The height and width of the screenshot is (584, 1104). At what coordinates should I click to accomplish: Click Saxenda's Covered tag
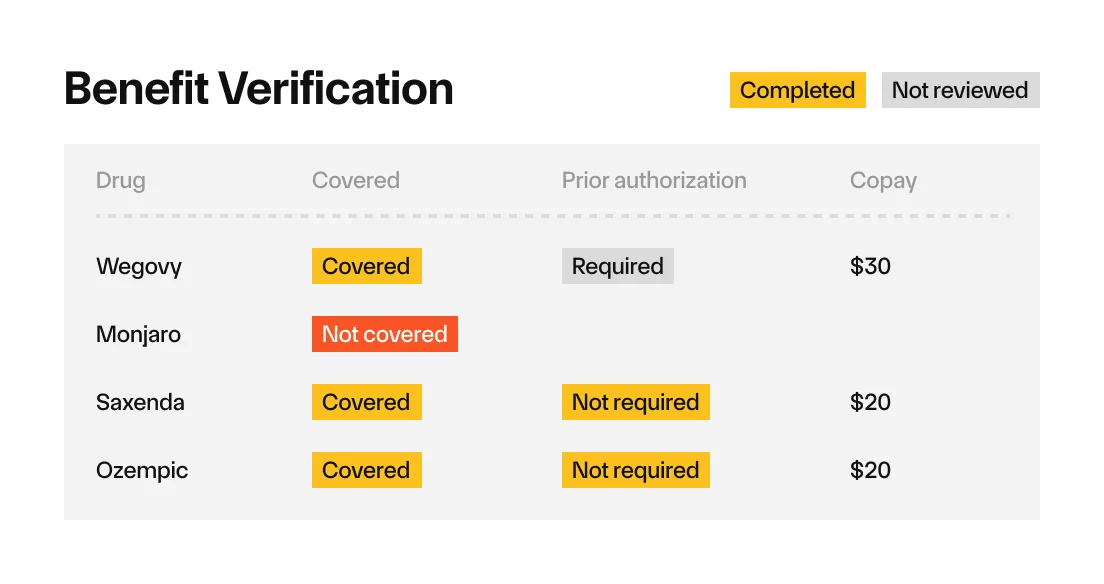[x=367, y=402]
